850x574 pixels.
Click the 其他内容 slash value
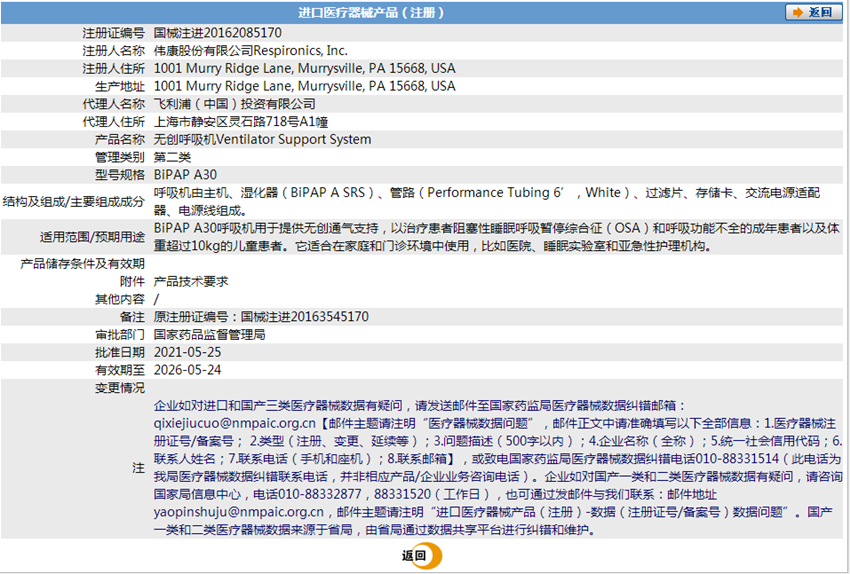[x=156, y=299]
